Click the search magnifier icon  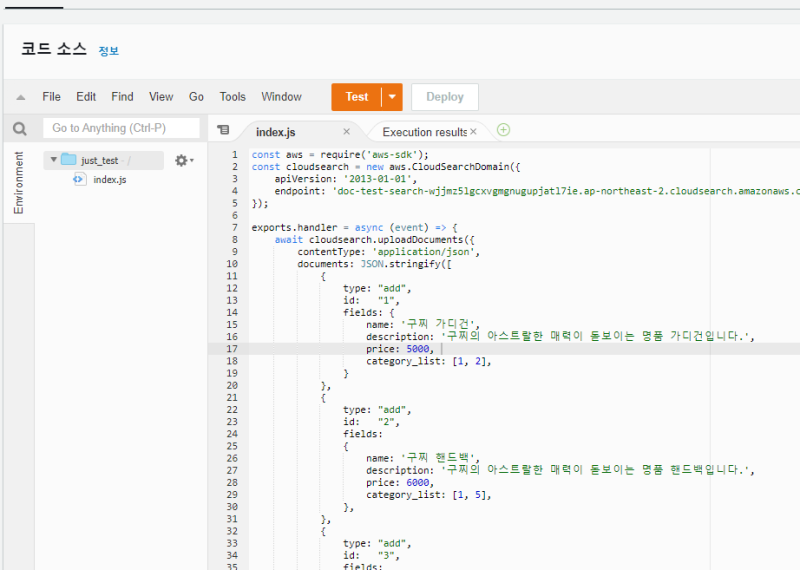click(x=20, y=129)
